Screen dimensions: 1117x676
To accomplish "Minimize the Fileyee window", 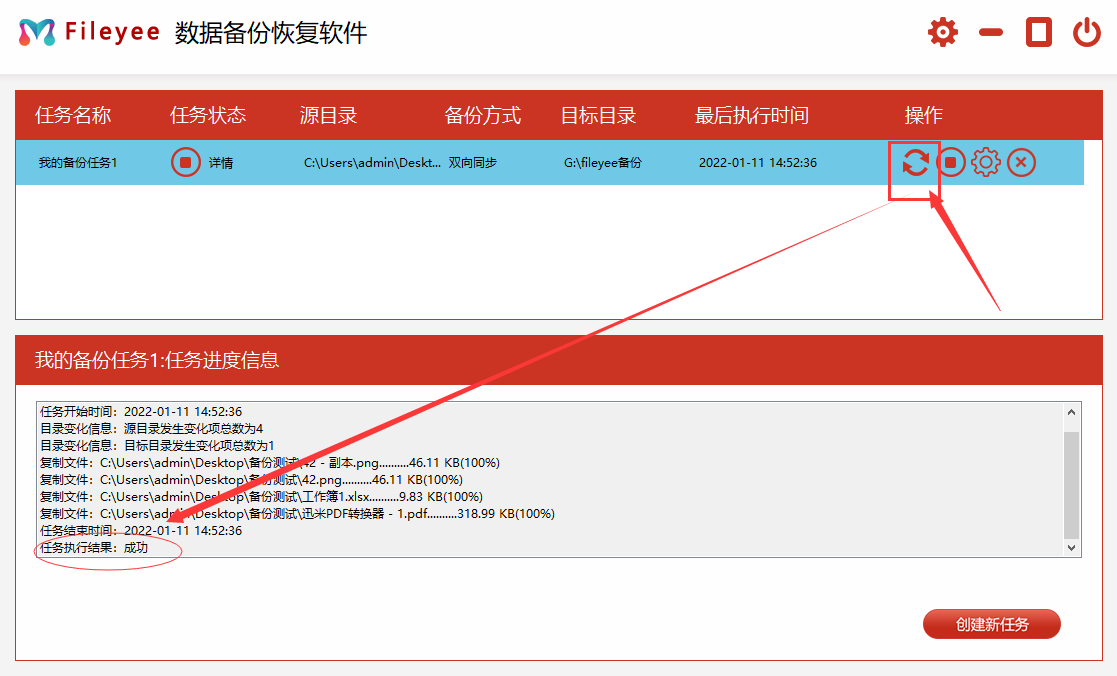I will [x=991, y=32].
